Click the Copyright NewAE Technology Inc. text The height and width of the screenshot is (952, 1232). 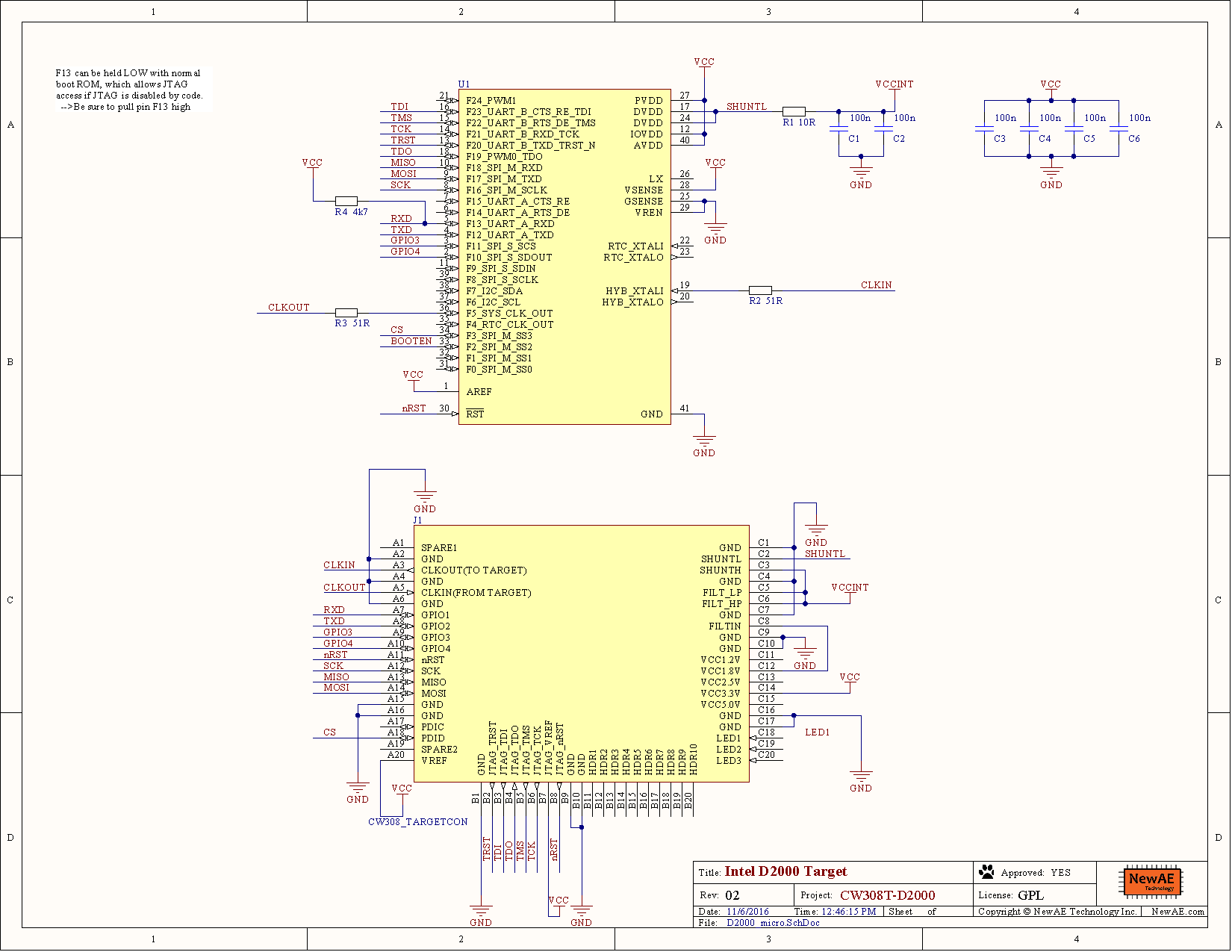[1057, 912]
